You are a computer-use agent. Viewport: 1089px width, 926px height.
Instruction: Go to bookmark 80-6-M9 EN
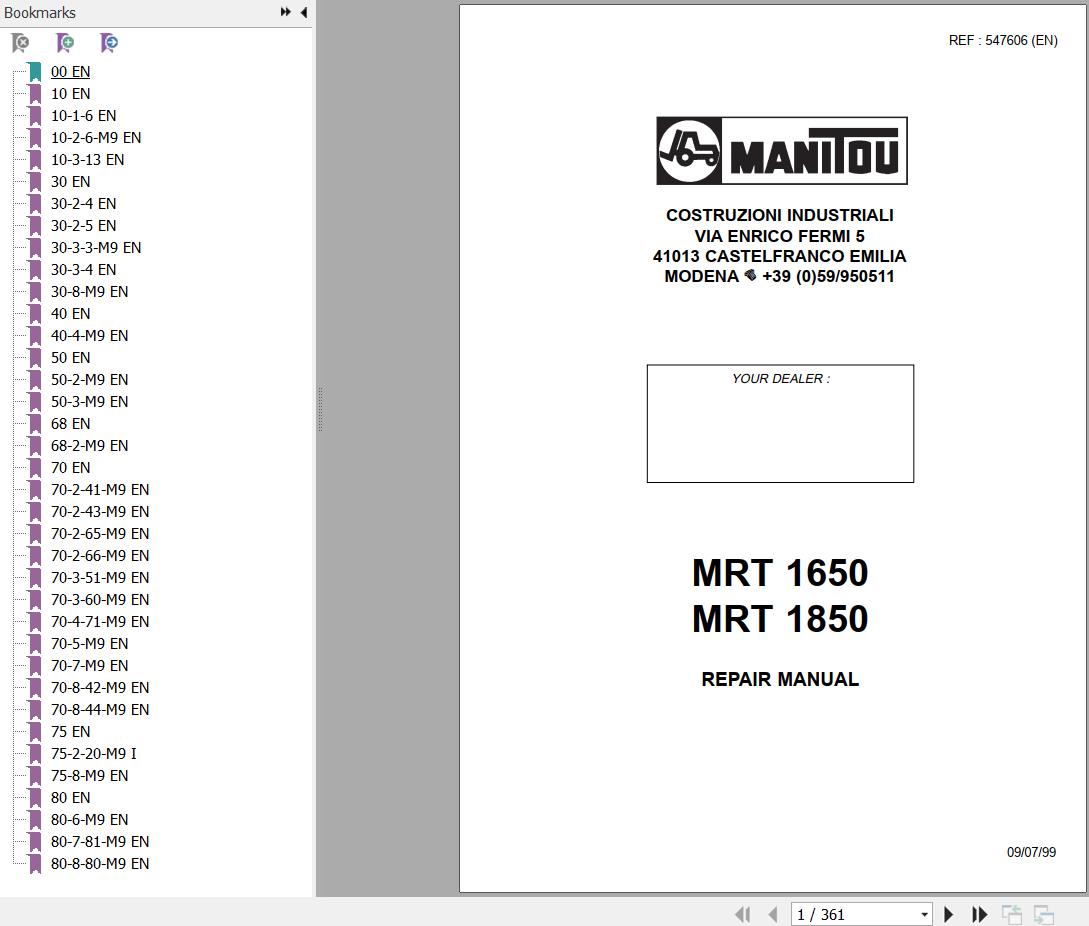point(90,820)
